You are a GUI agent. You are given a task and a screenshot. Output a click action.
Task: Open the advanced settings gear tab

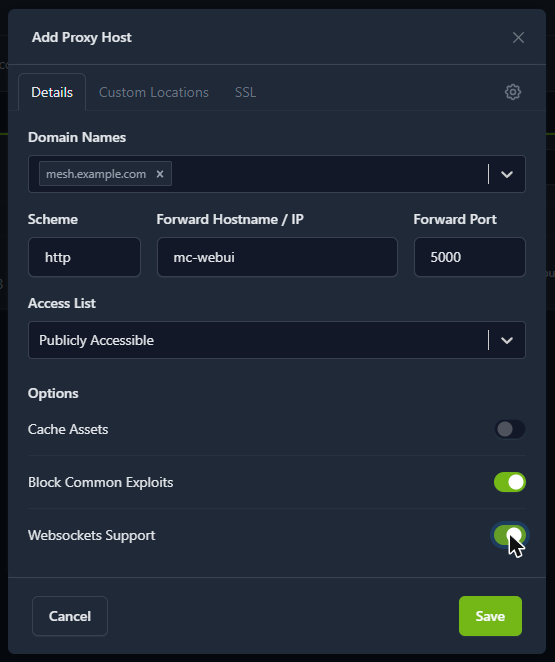[513, 92]
